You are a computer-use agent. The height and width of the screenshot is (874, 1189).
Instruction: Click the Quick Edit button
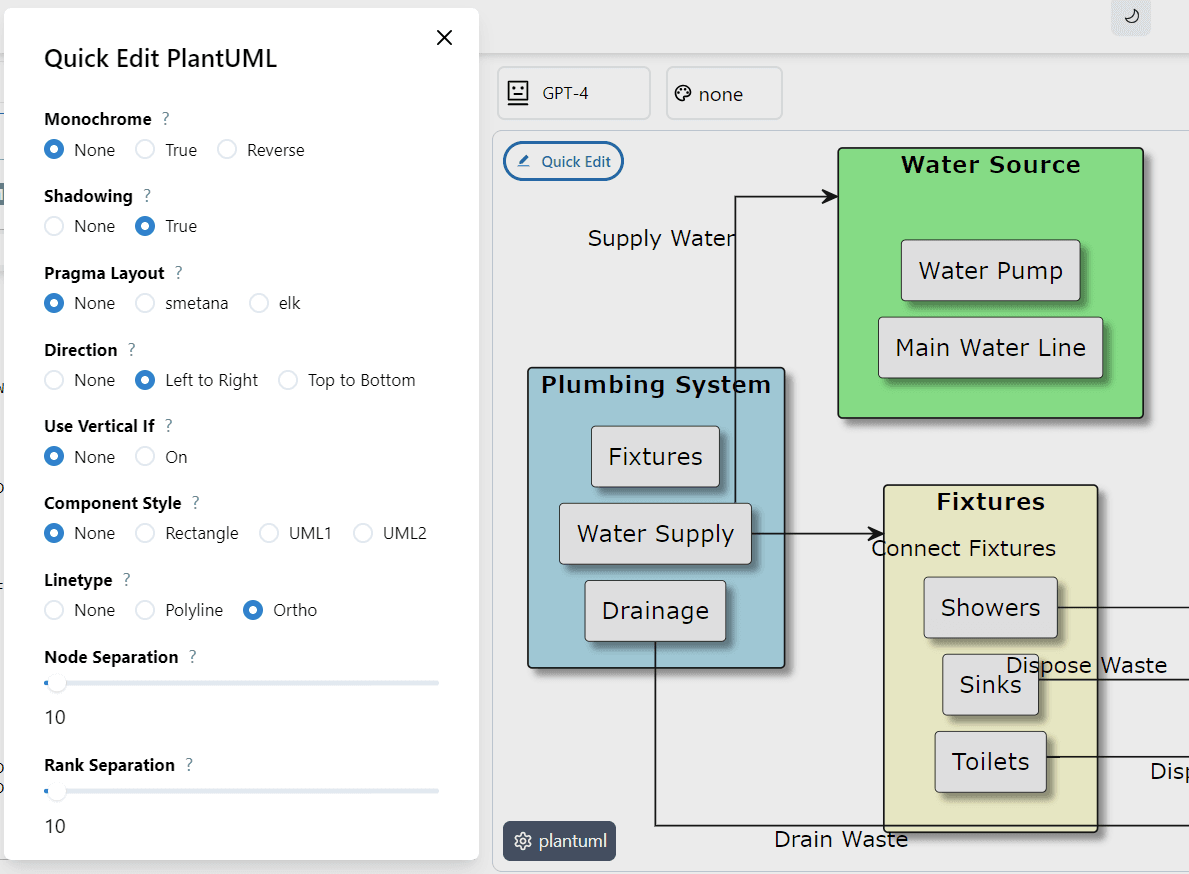563,160
